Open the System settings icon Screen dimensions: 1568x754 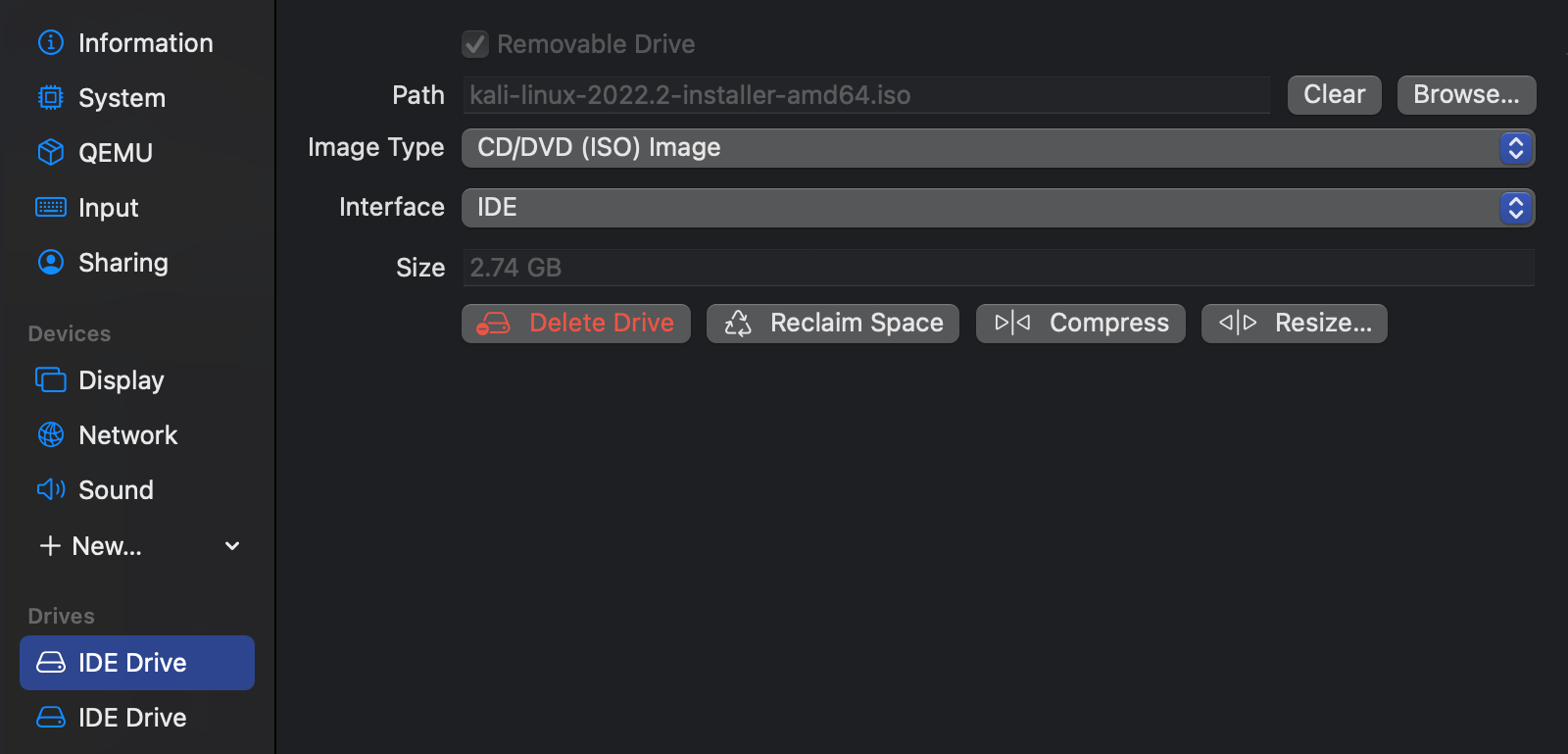pos(50,97)
